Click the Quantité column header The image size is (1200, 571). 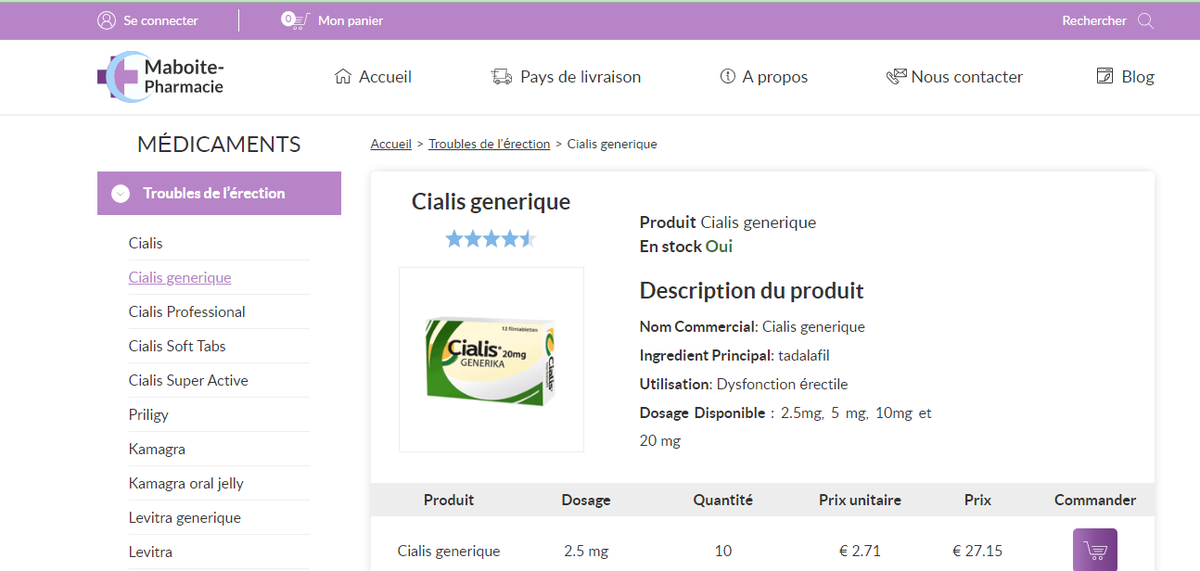[723, 500]
